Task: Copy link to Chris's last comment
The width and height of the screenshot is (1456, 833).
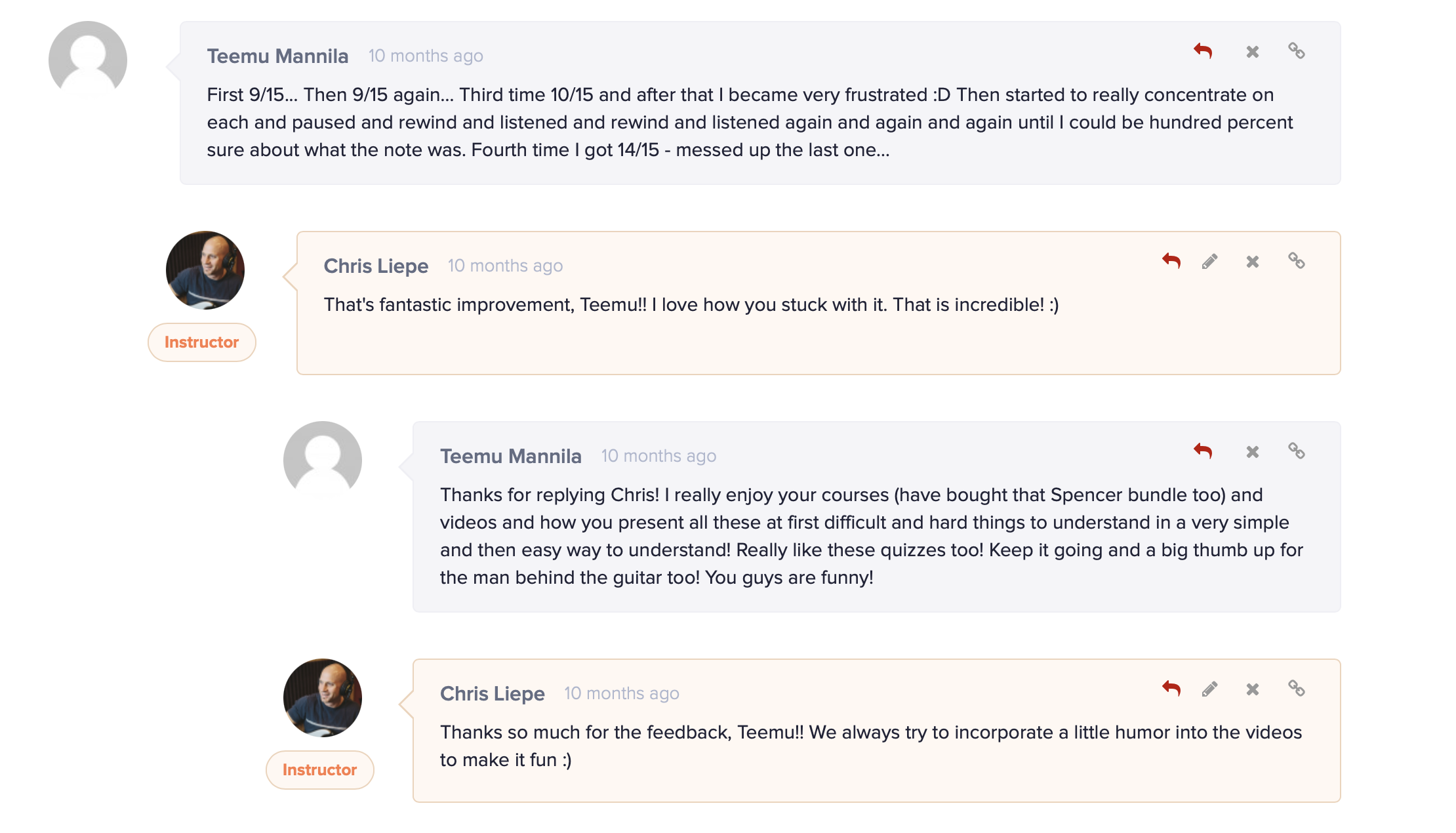Action: [x=1296, y=689]
